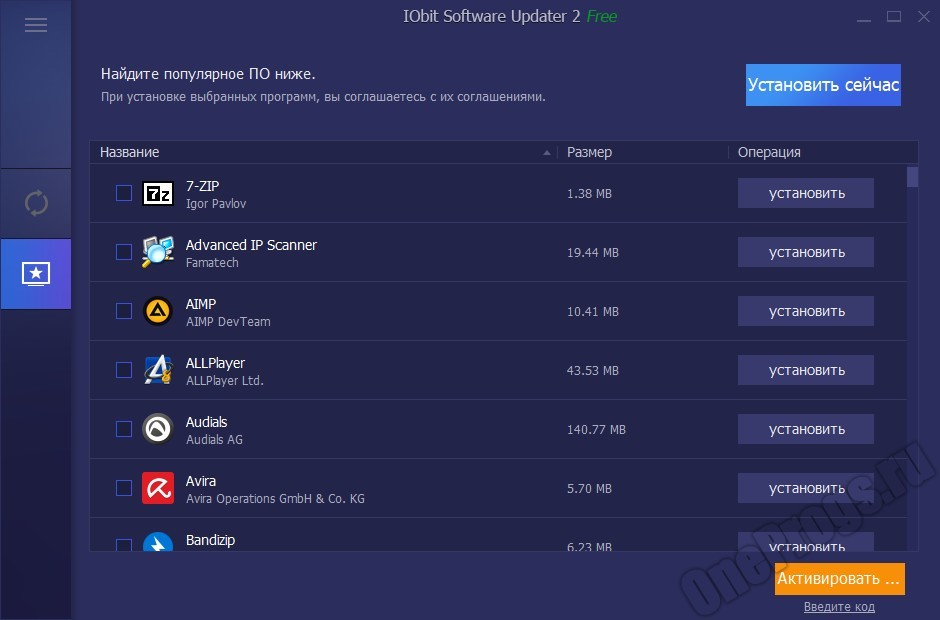Install ALLPlayer via установить button
Screen dimensions: 940x620
click(x=806, y=370)
